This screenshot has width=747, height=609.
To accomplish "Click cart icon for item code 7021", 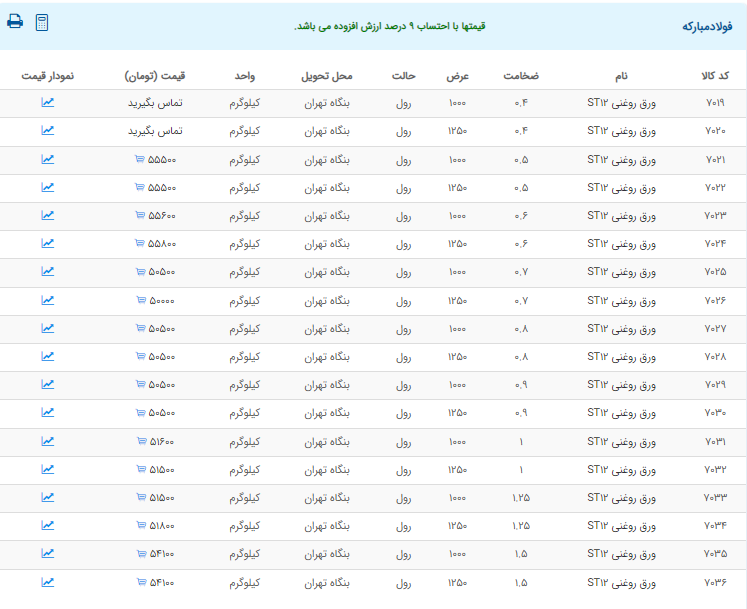I will pos(139,159).
